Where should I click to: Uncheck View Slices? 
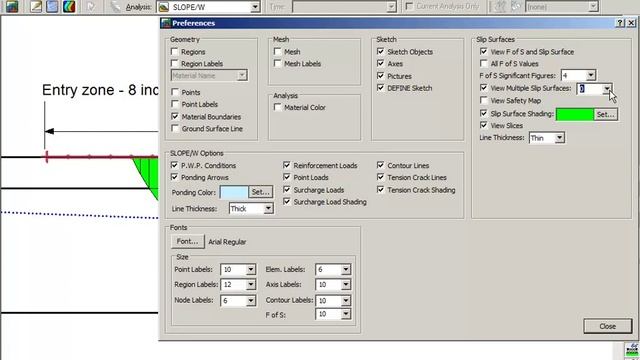coord(484,125)
